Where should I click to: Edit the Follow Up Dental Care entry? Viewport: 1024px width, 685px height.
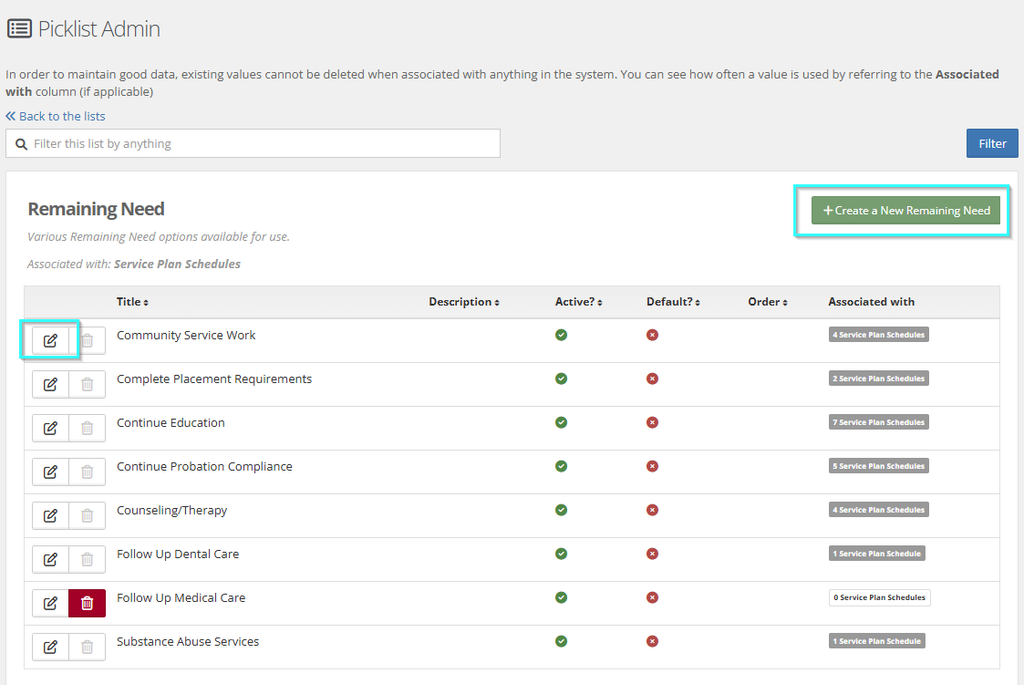(x=50, y=560)
